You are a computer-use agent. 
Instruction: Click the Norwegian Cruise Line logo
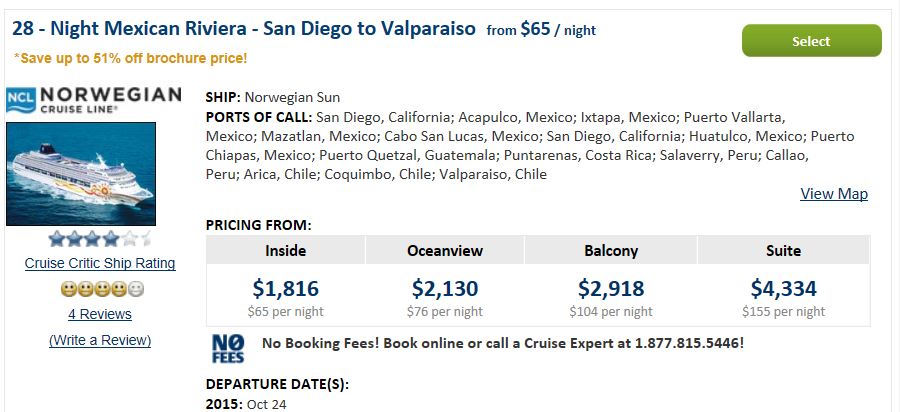tap(94, 100)
